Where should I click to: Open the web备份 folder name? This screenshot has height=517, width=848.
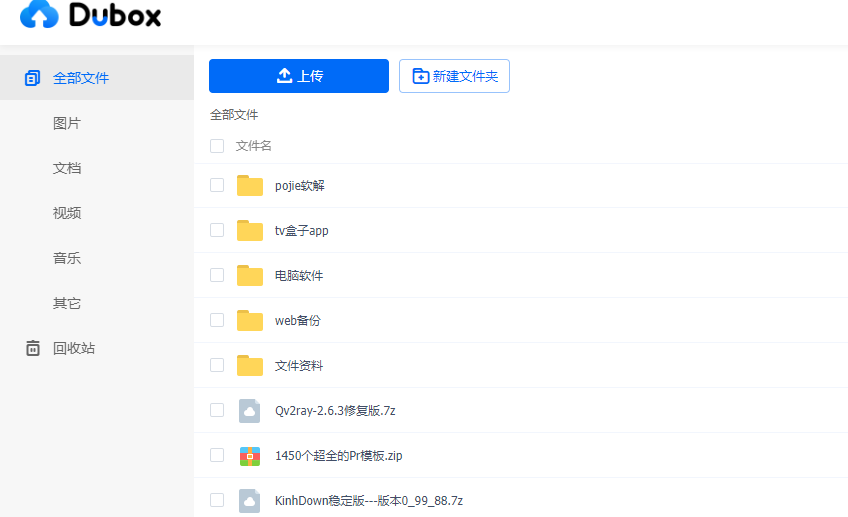297,320
